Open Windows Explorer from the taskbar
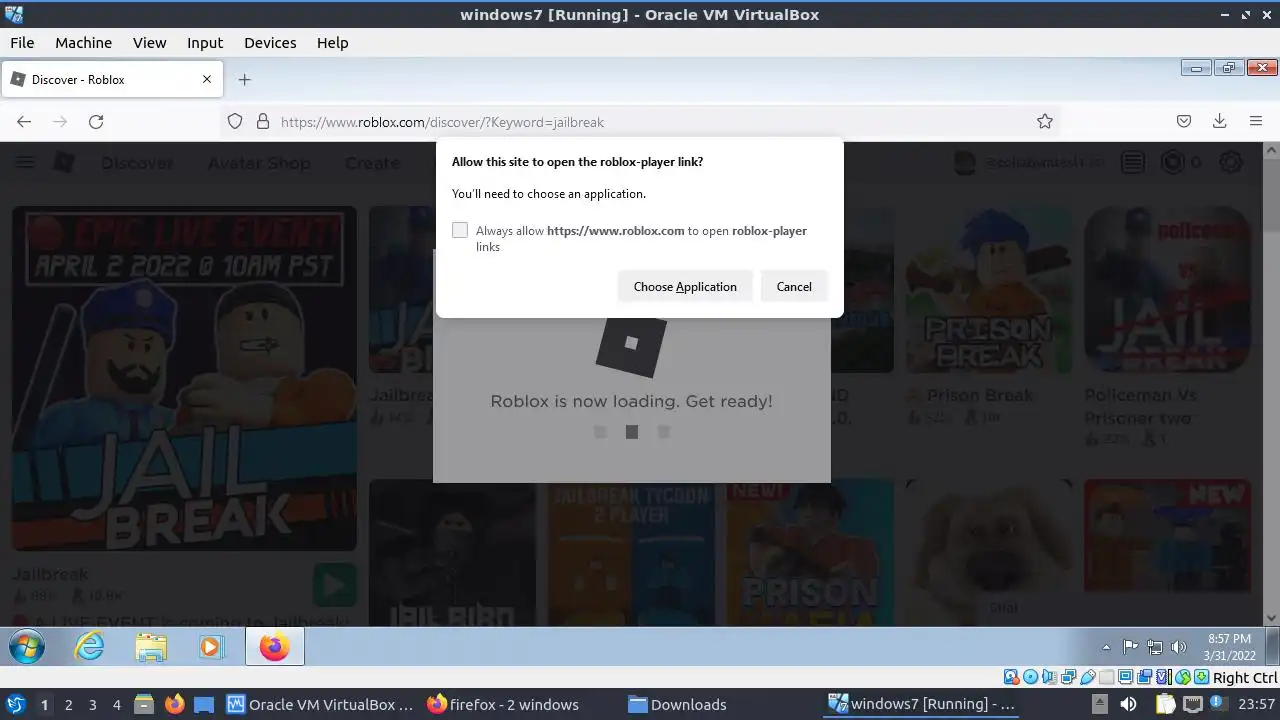 tap(151, 647)
